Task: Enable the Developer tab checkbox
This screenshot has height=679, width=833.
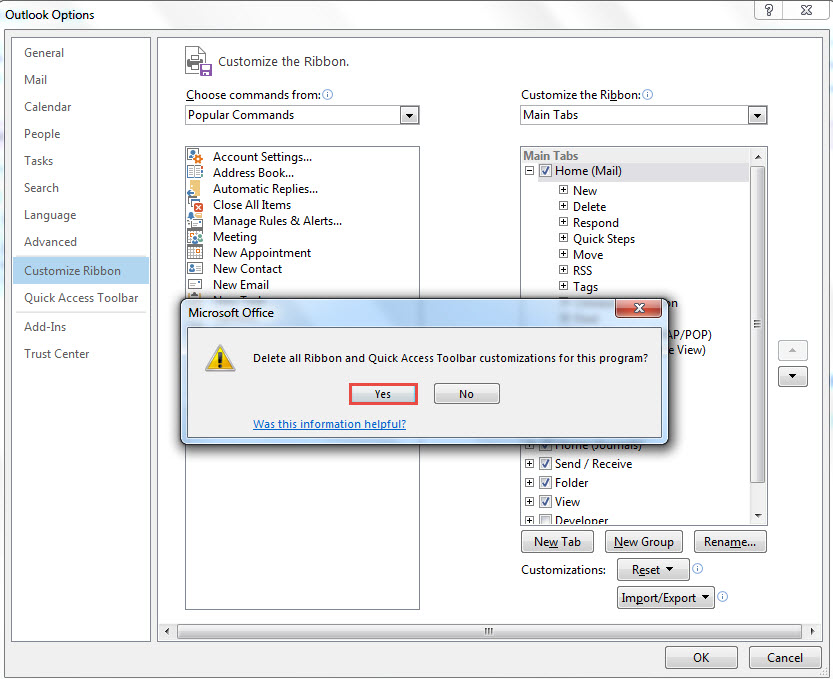Action: tap(545, 520)
